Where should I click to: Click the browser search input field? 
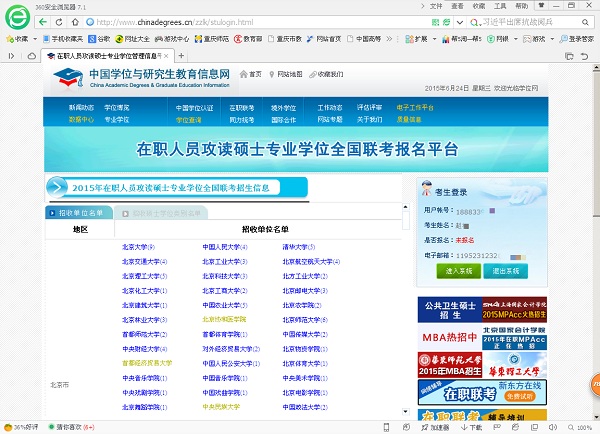pos(530,22)
